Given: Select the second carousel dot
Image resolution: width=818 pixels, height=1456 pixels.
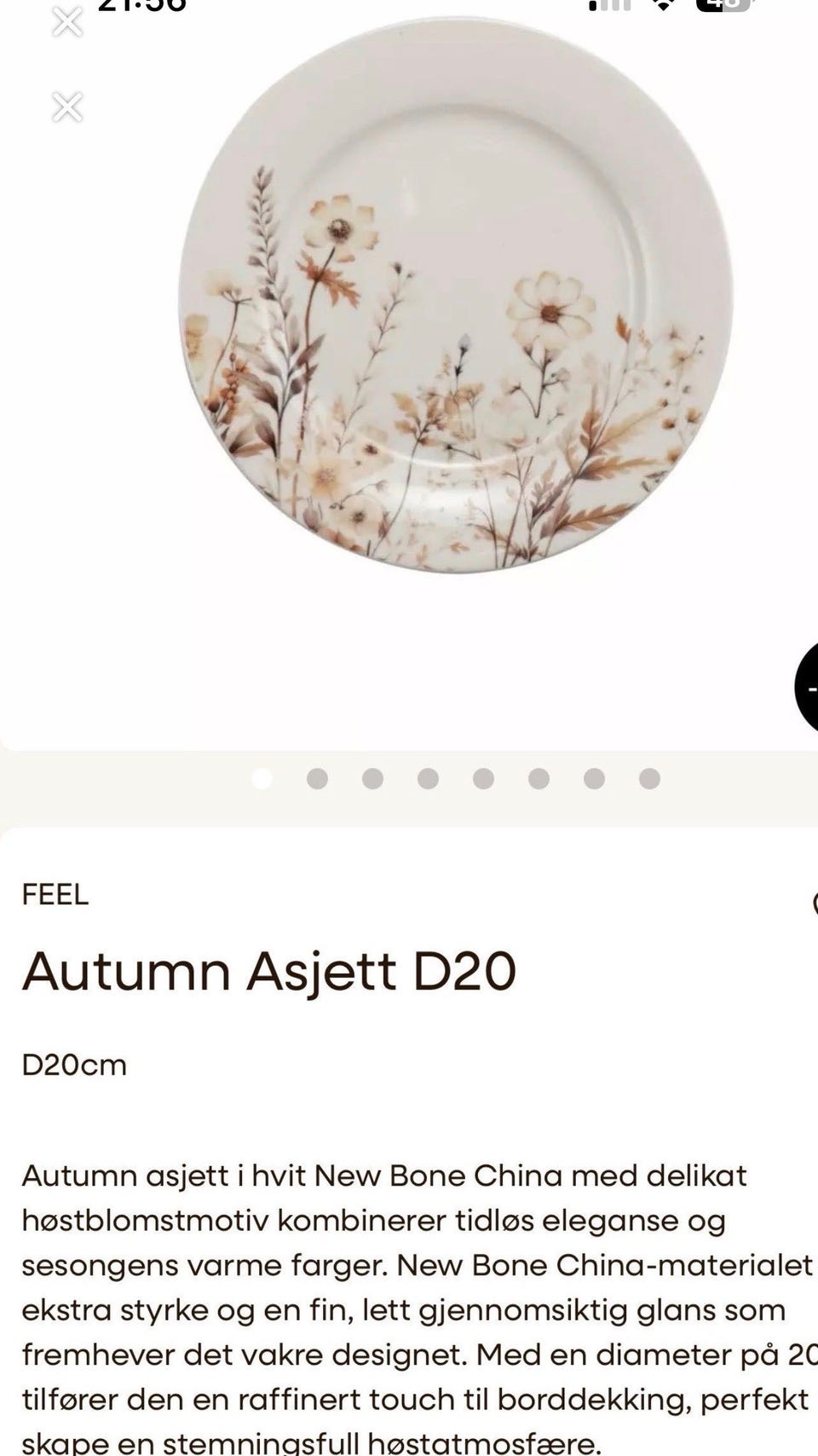Looking at the screenshot, I should pyautogui.click(x=317, y=778).
